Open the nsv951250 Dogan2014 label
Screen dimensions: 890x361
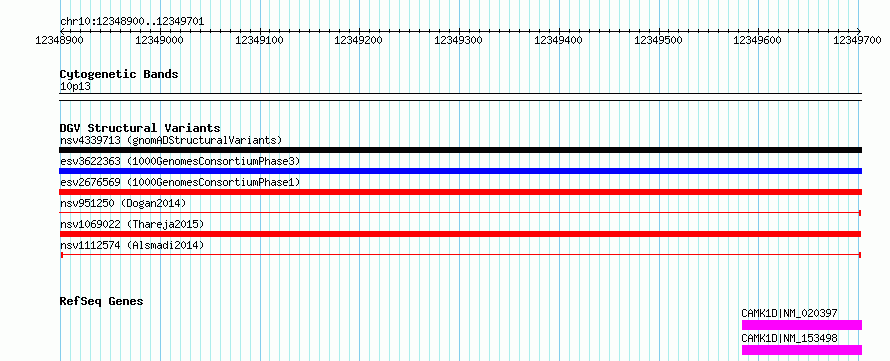click(x=123, y=203)
